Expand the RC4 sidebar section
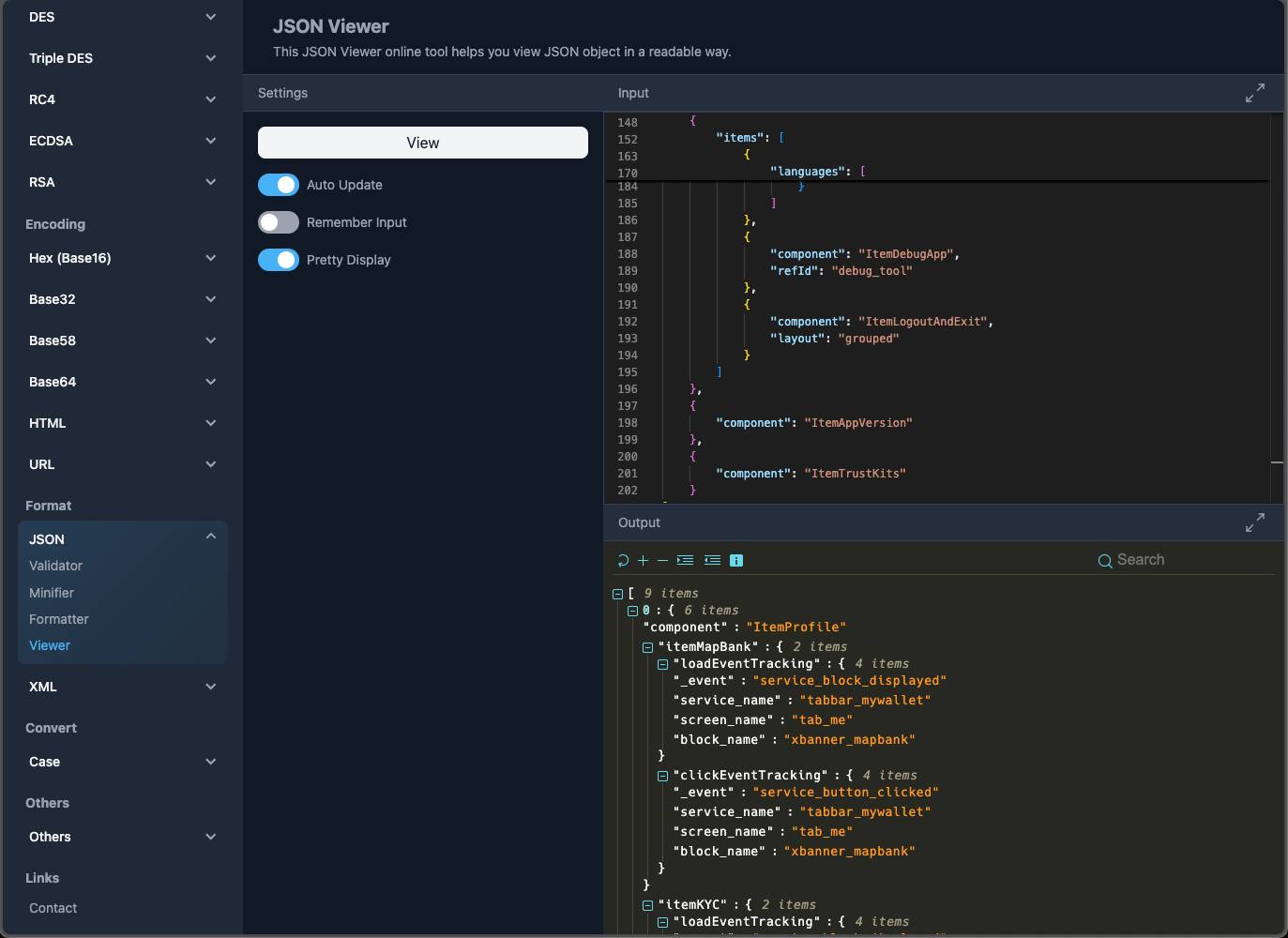 click(123, 99)
